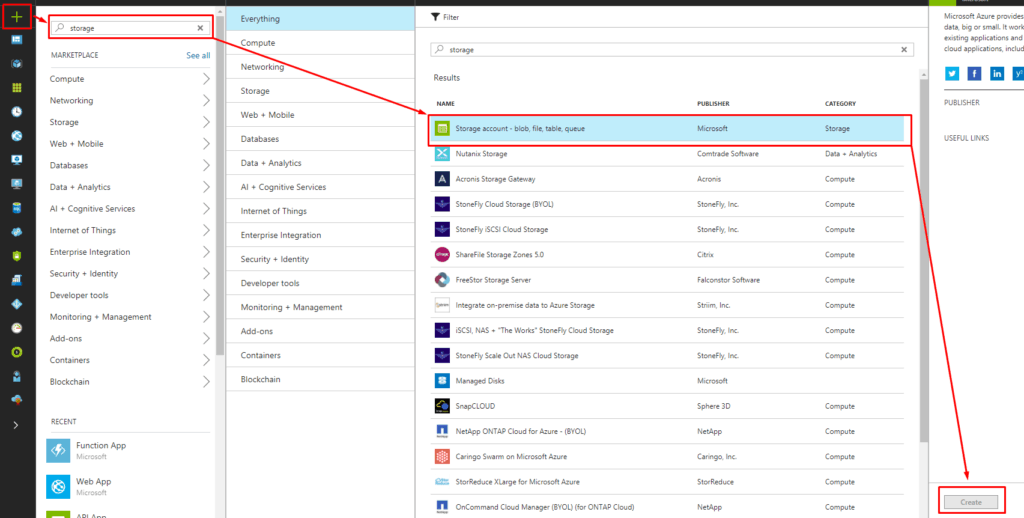
Task: Click the Caringo Swarm icon
Action: pyautogui.click(x=442, y=457)
